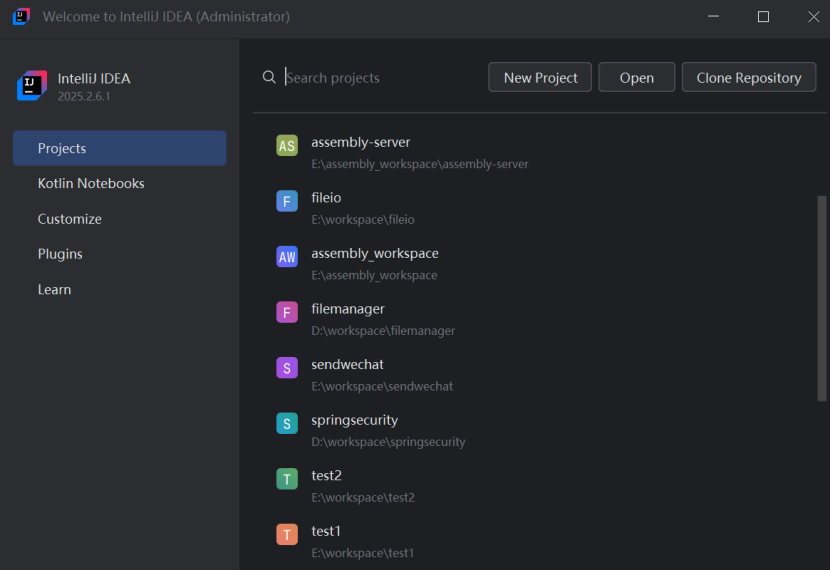Screen dimensions: 830x570
Task: Click the Open button
Action: 637,77
